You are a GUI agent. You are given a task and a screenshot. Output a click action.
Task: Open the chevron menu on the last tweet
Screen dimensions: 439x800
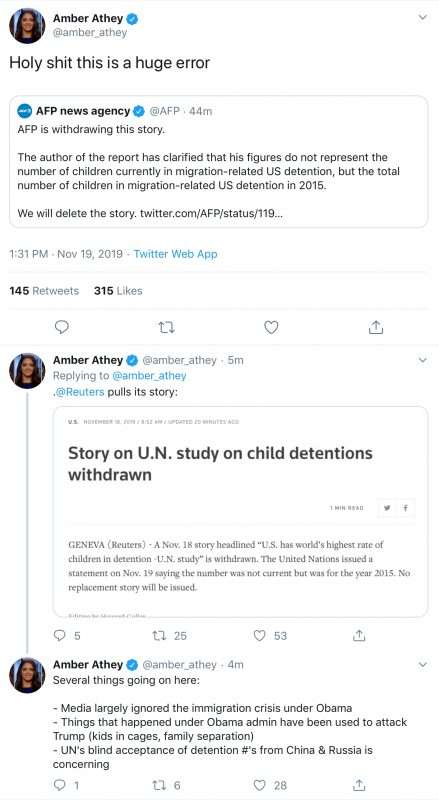(422, 665)
